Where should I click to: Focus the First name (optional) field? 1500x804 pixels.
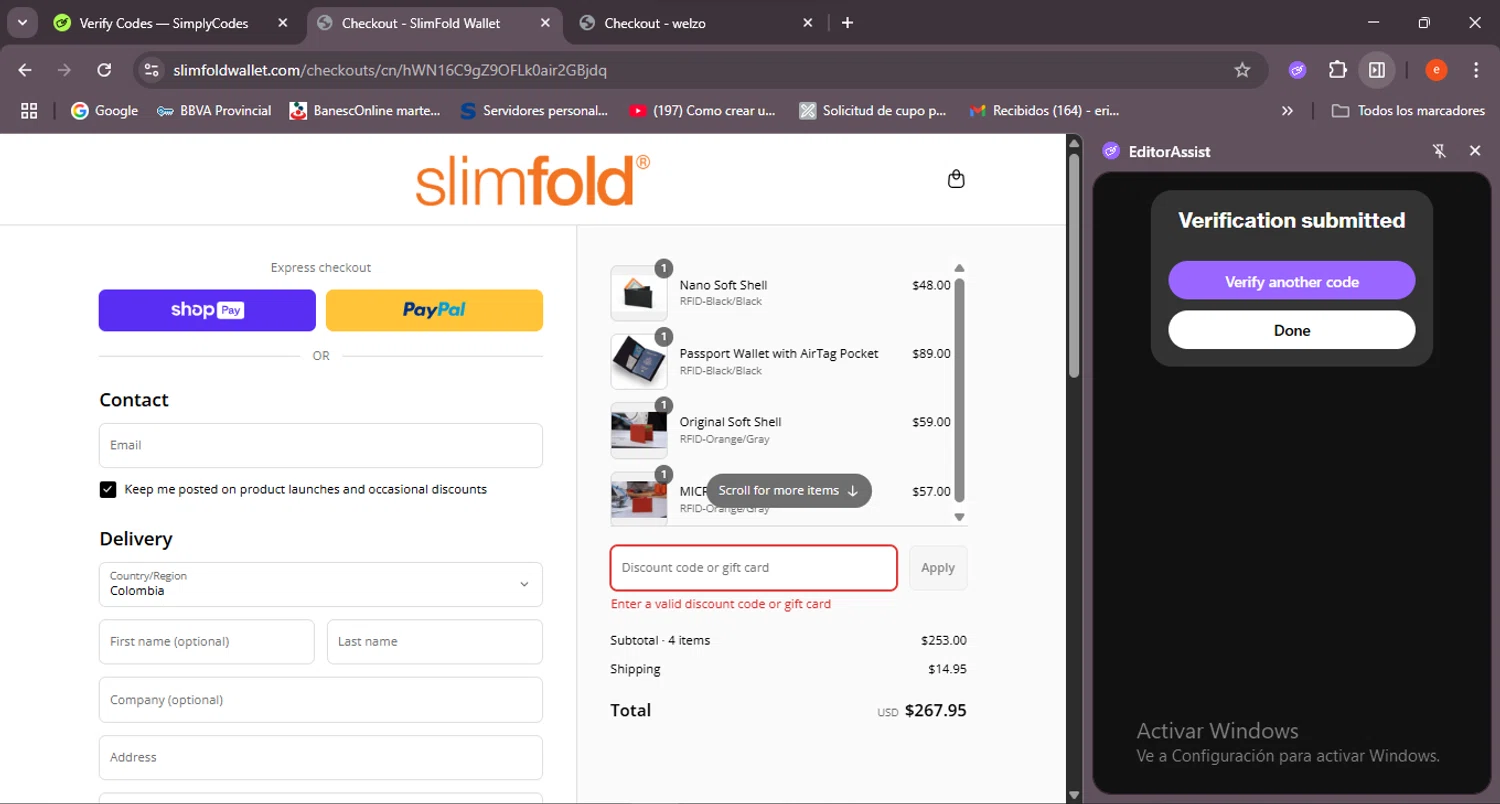click(x=207, y=642)
